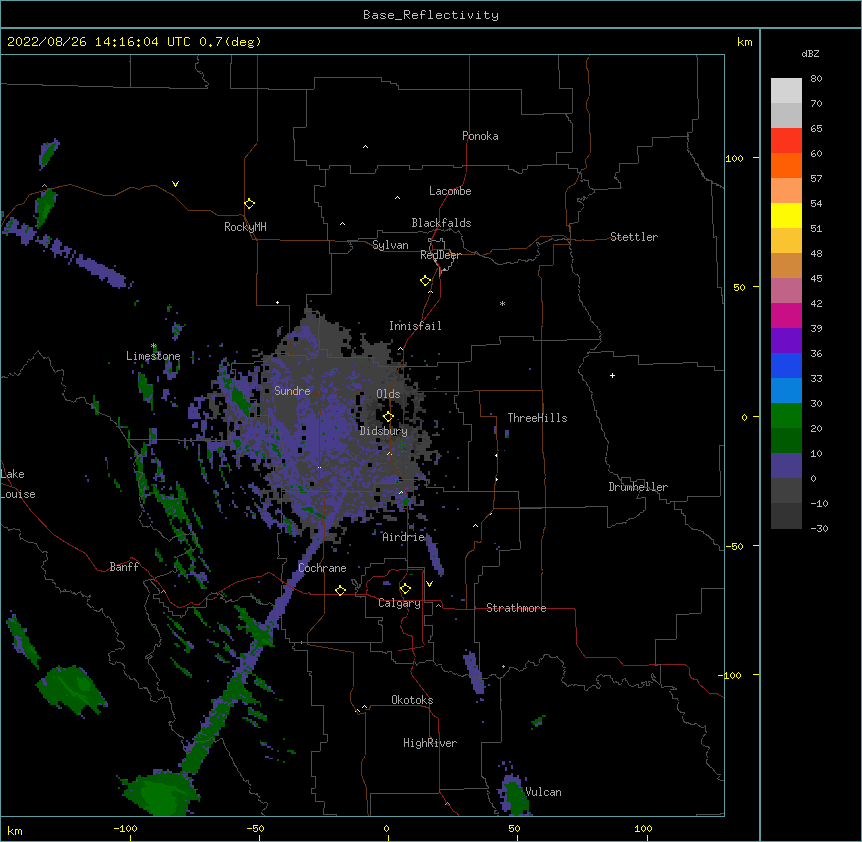The image size is (862, 842).
Task: Click the Calgary label
Action: 399,603
